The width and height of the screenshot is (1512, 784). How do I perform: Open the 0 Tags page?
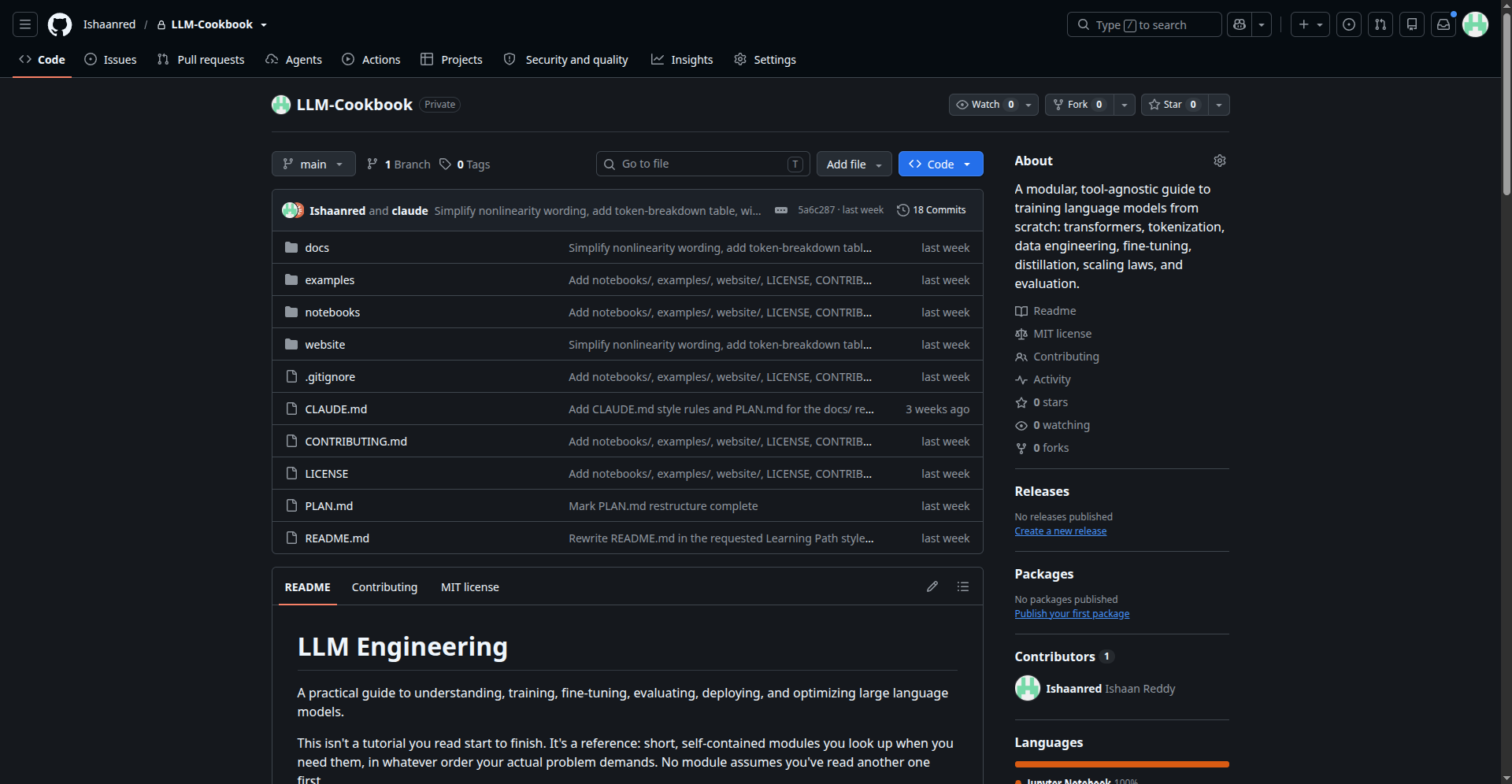465,164
